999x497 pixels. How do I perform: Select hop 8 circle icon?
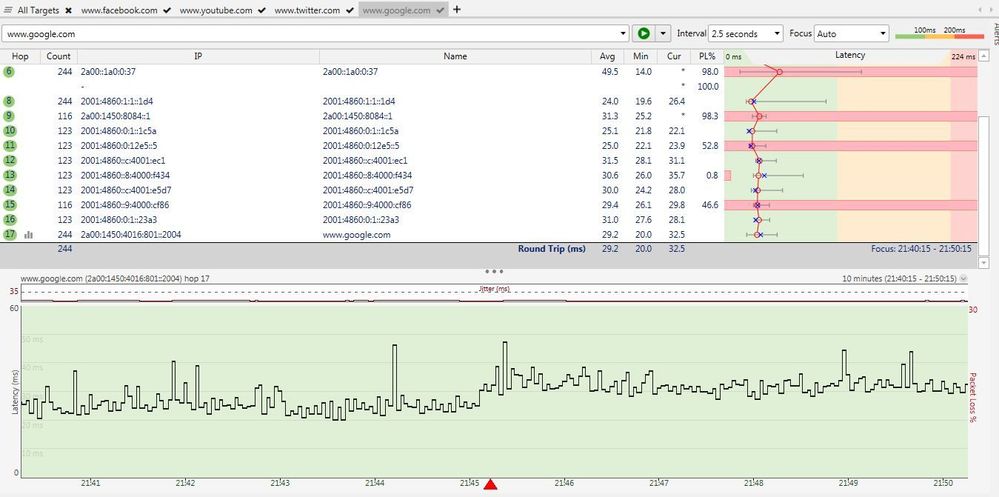click(9, 101)
